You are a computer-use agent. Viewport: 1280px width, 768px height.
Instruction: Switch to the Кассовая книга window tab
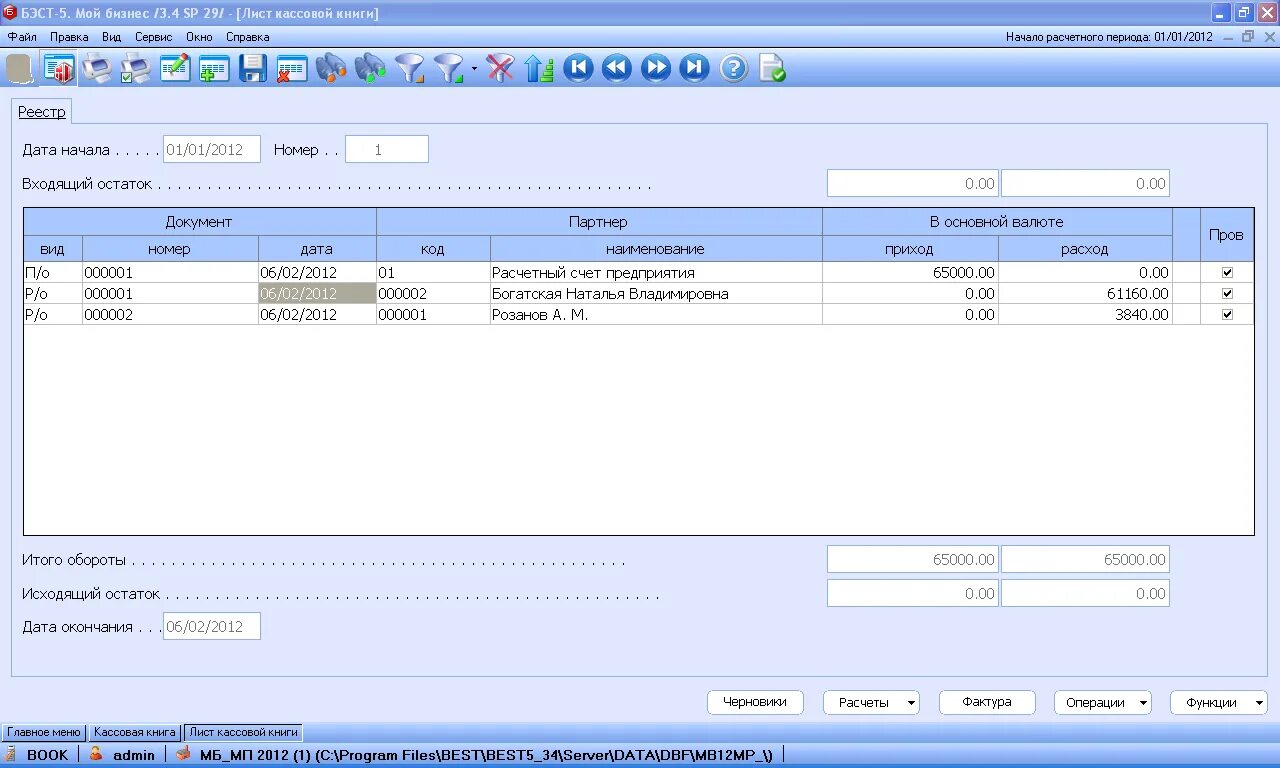pyautogui.click(x=135, y=732)
